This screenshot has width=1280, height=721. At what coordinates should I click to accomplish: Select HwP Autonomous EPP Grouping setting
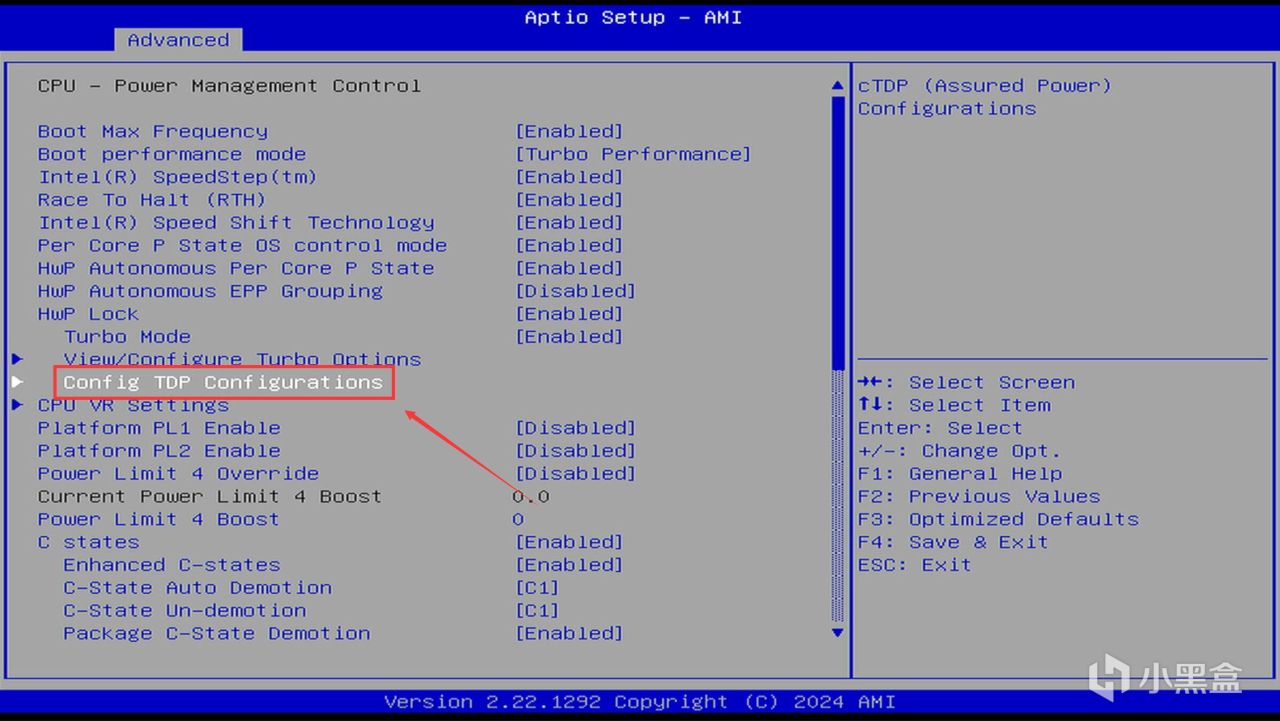coord(210,291)
